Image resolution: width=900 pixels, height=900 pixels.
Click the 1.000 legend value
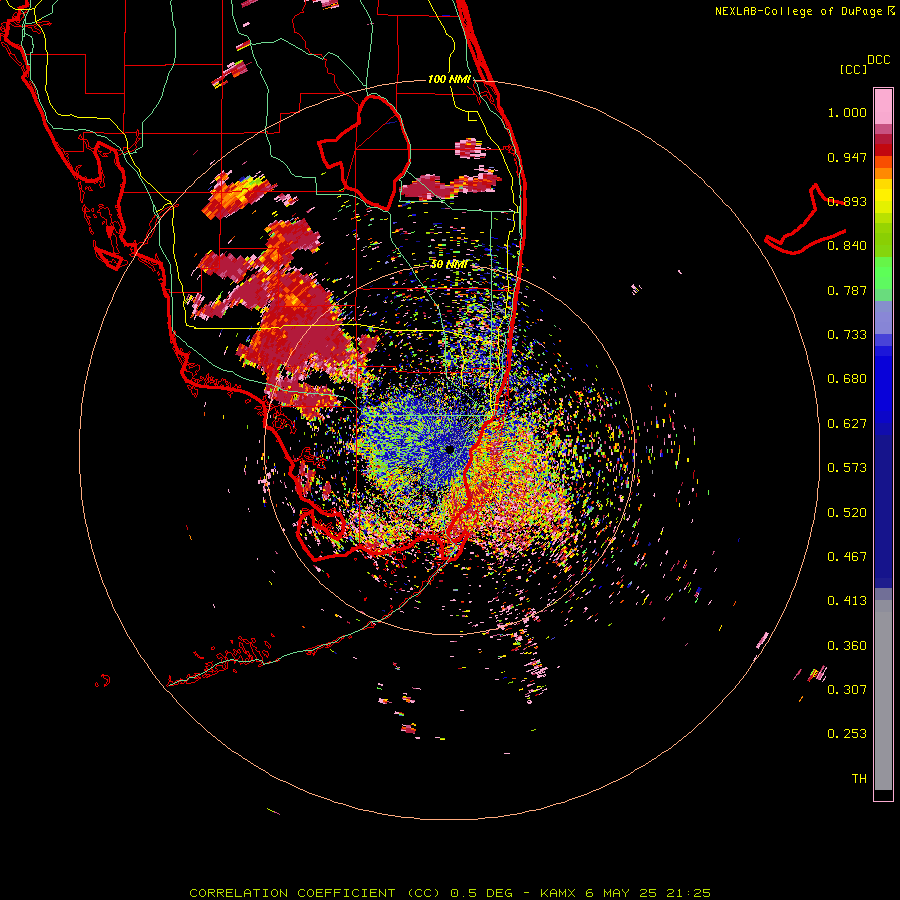(x=847, y=112)
